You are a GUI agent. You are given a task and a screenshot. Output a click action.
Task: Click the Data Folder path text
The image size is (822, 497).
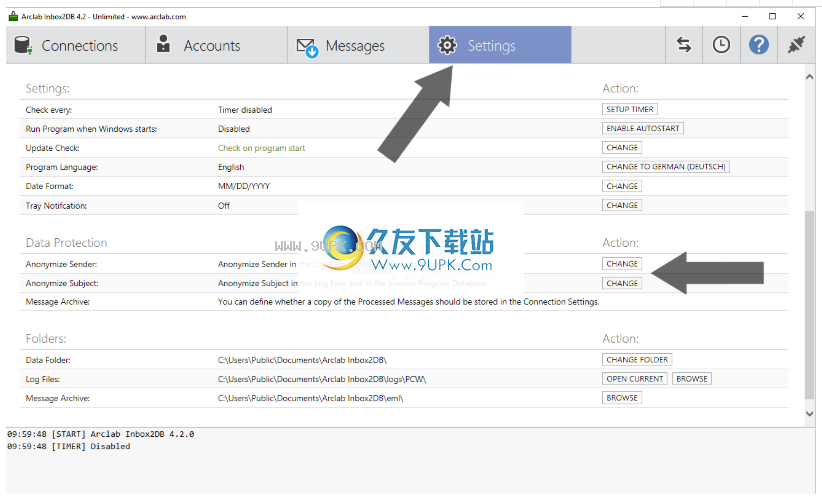302,360
